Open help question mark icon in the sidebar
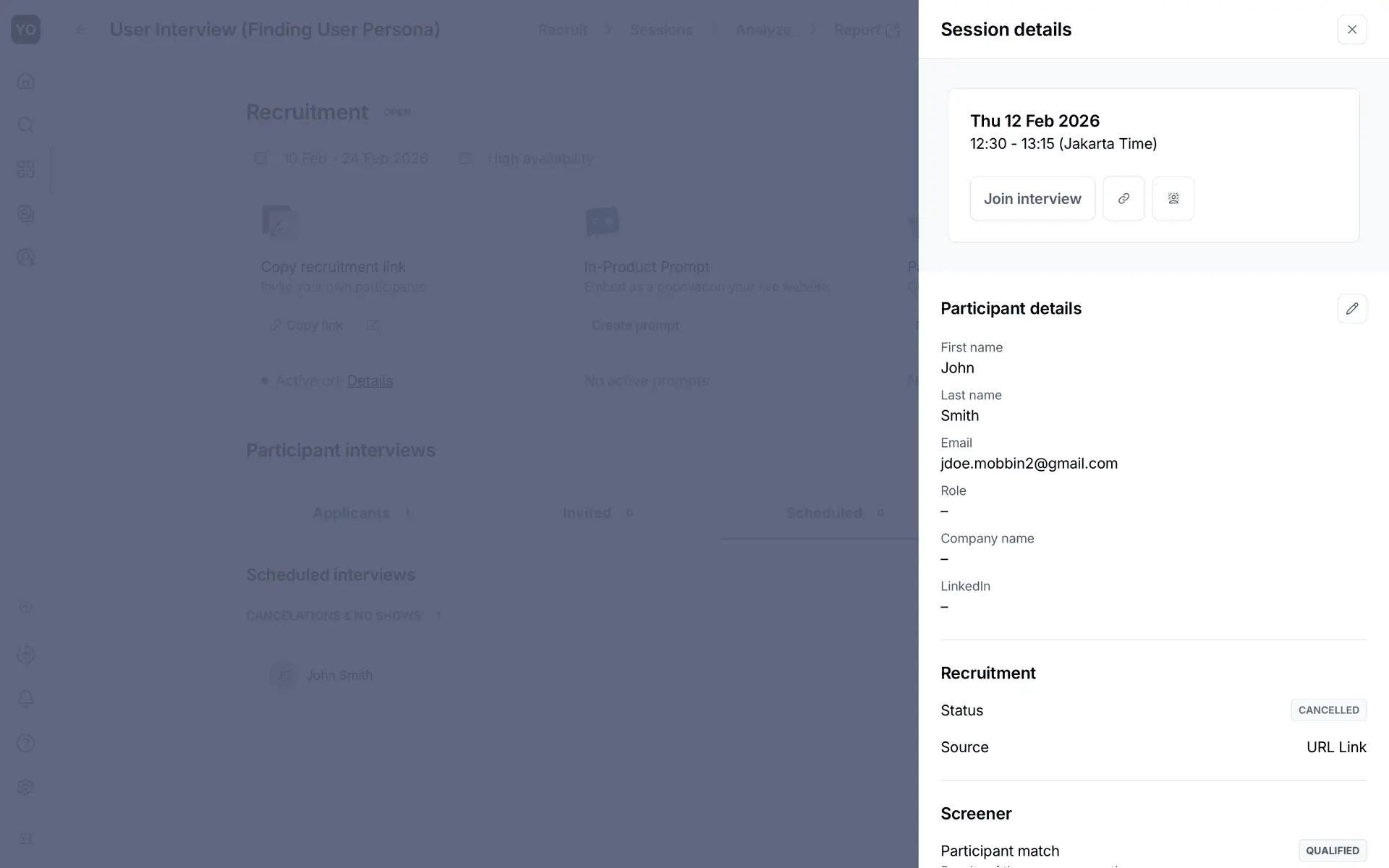 pos(26,743)
